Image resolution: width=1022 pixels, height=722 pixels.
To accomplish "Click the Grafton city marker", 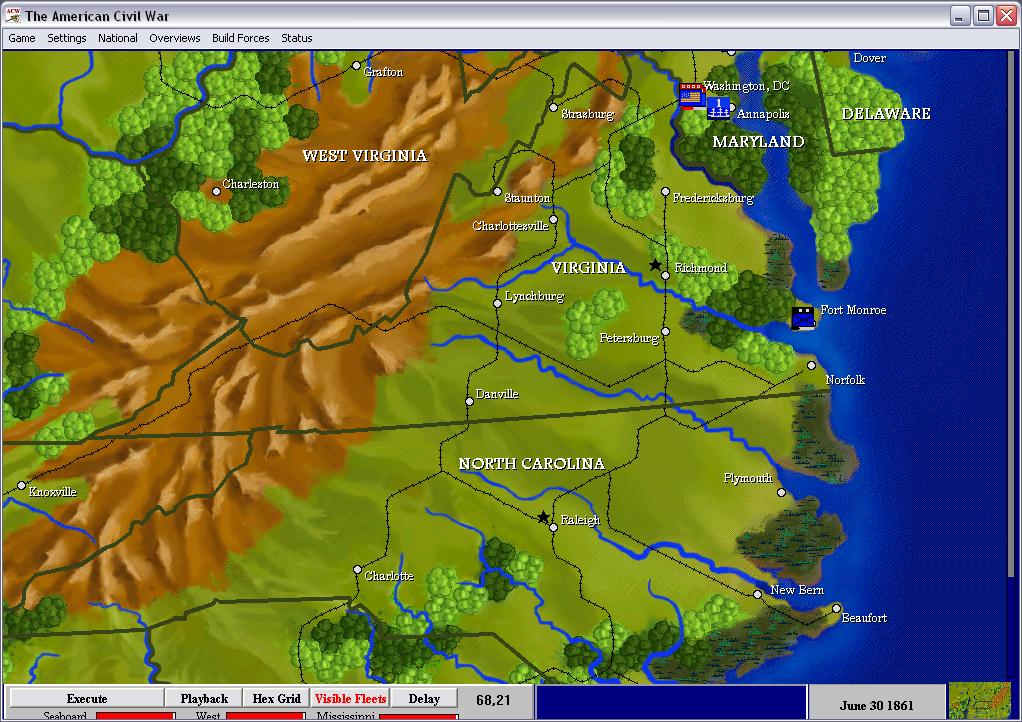I will (356, 65).
